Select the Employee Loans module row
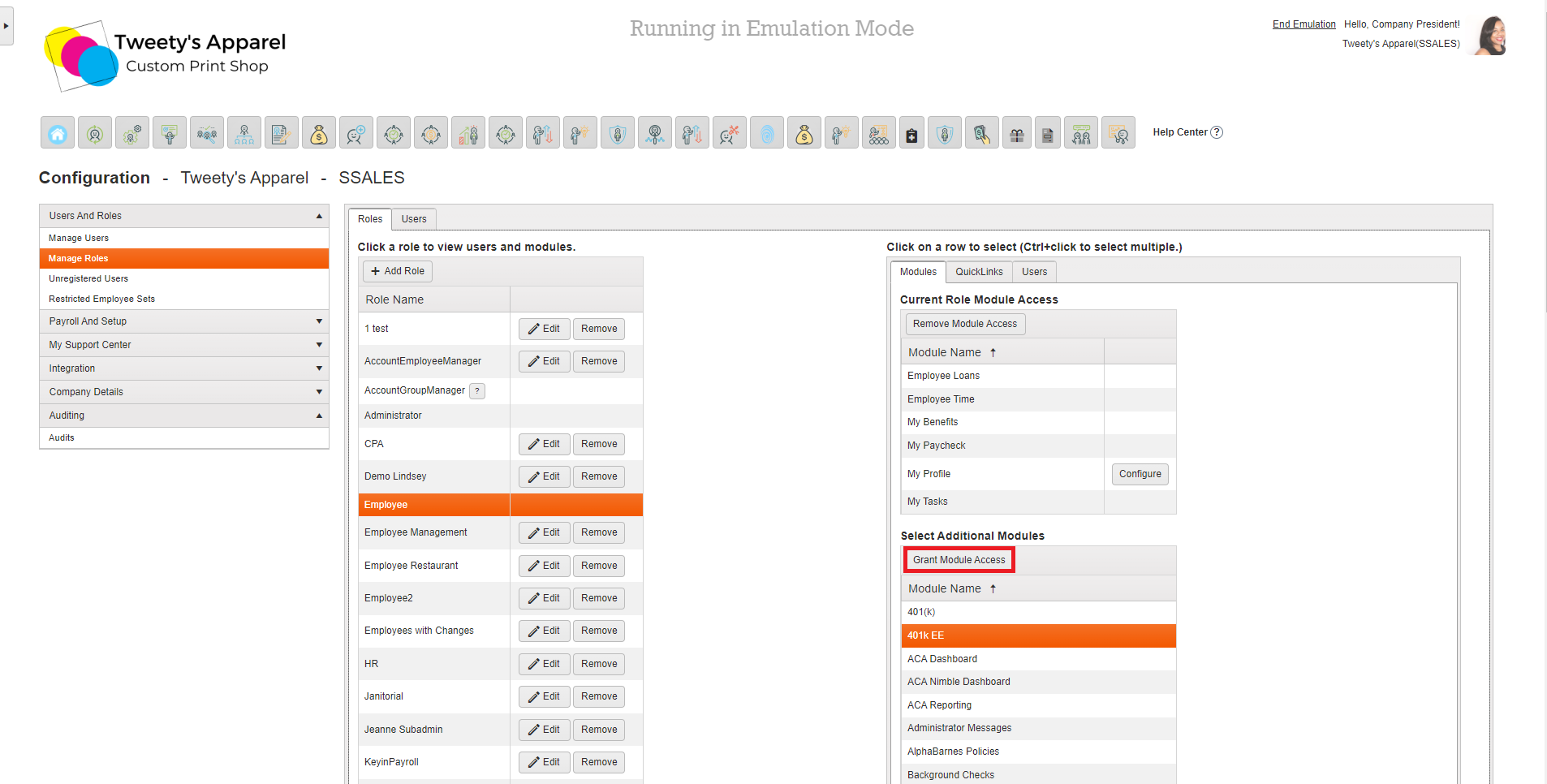Image resolution: width=1547 pixels, height=784 pixels. coord(1038,376)
